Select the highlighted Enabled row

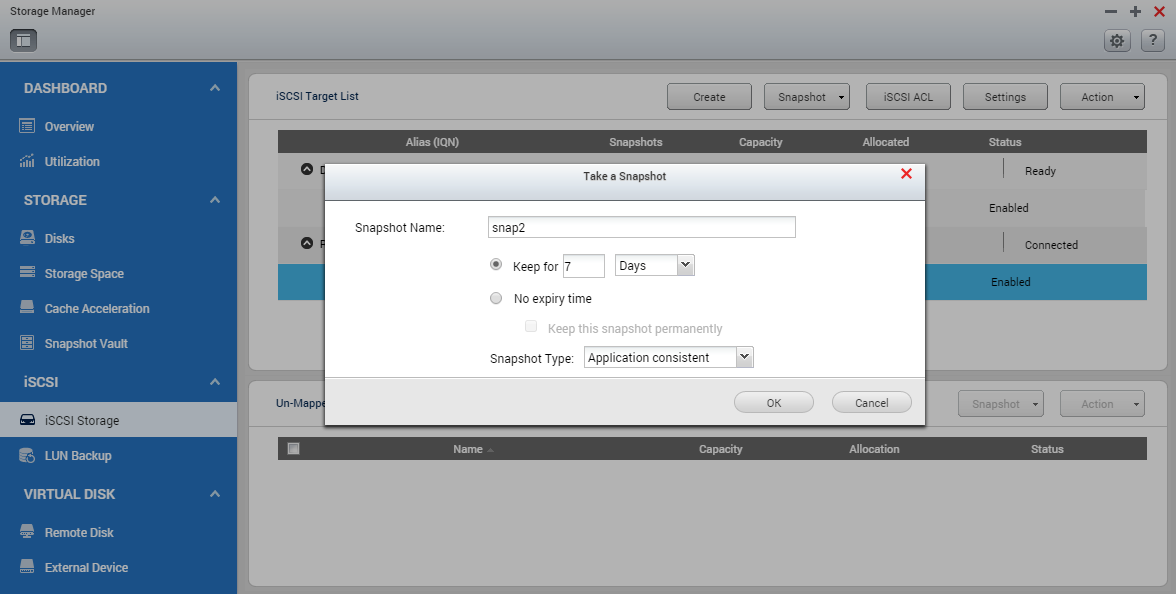[x=712, y=282]
